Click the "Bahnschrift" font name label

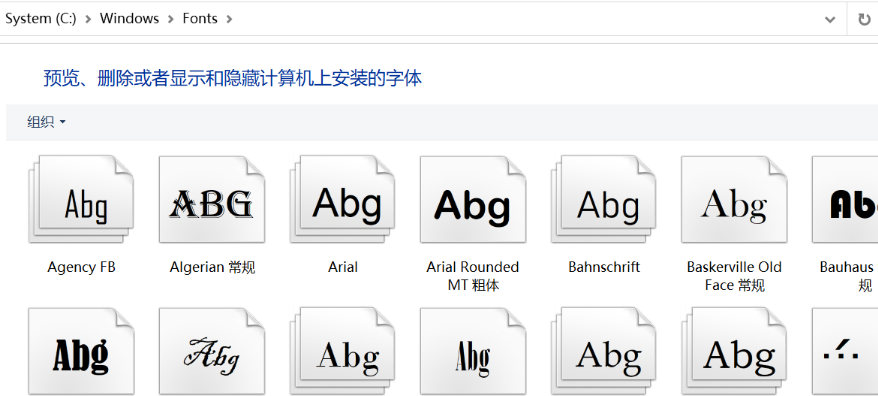click(604, 267)
